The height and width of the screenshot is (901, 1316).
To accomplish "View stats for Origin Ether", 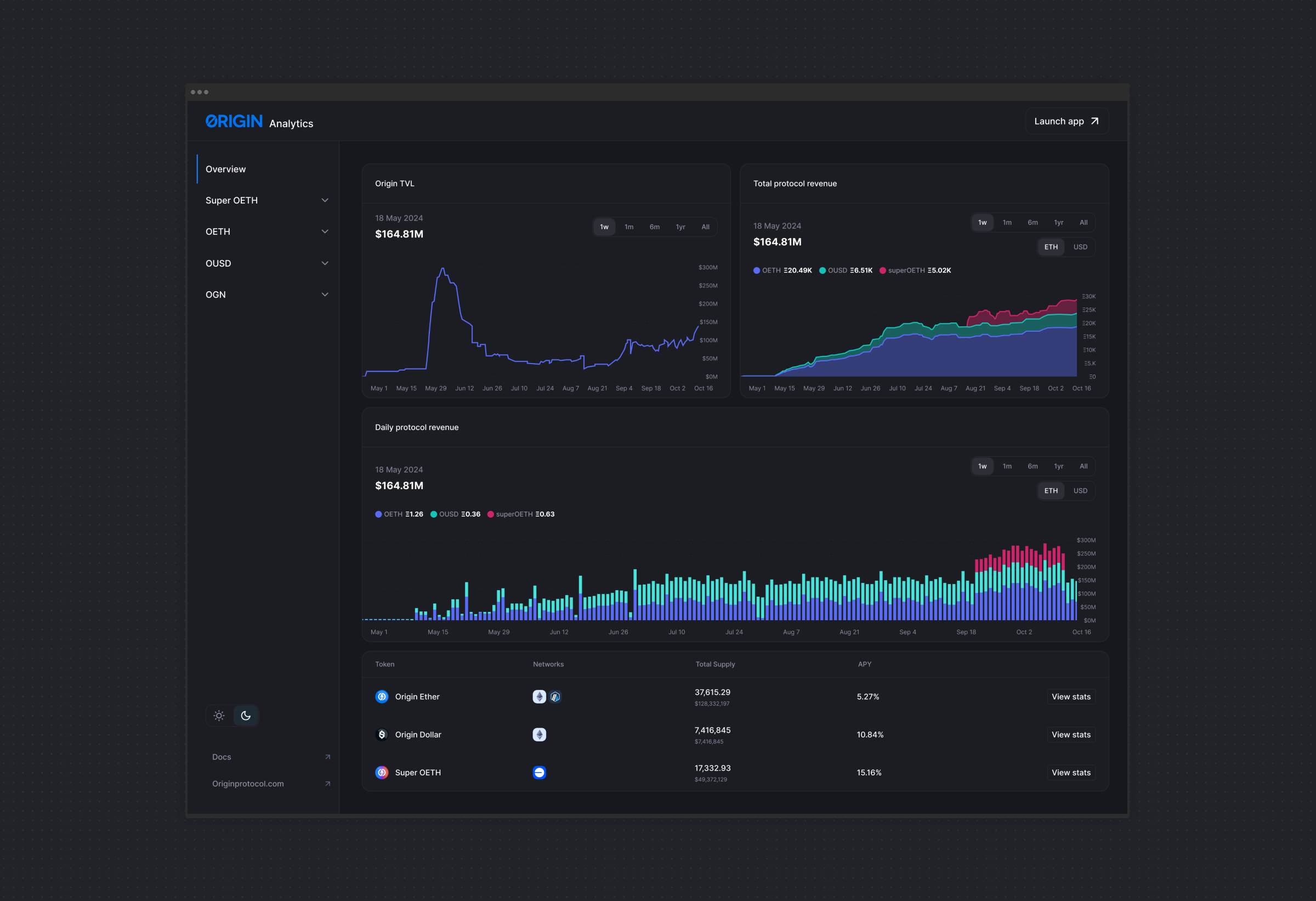I will [1071, 696].
